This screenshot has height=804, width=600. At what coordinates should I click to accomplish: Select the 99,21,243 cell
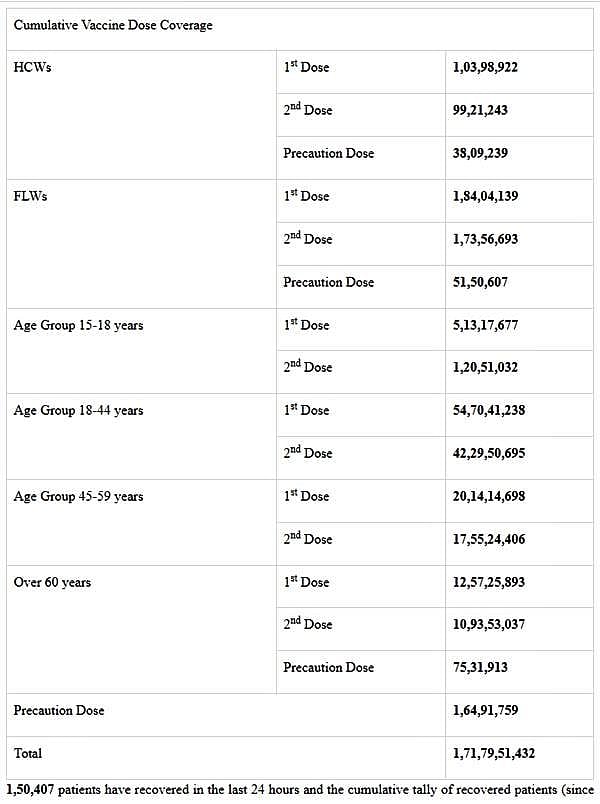pyautogui.click(x=480, y=110)
